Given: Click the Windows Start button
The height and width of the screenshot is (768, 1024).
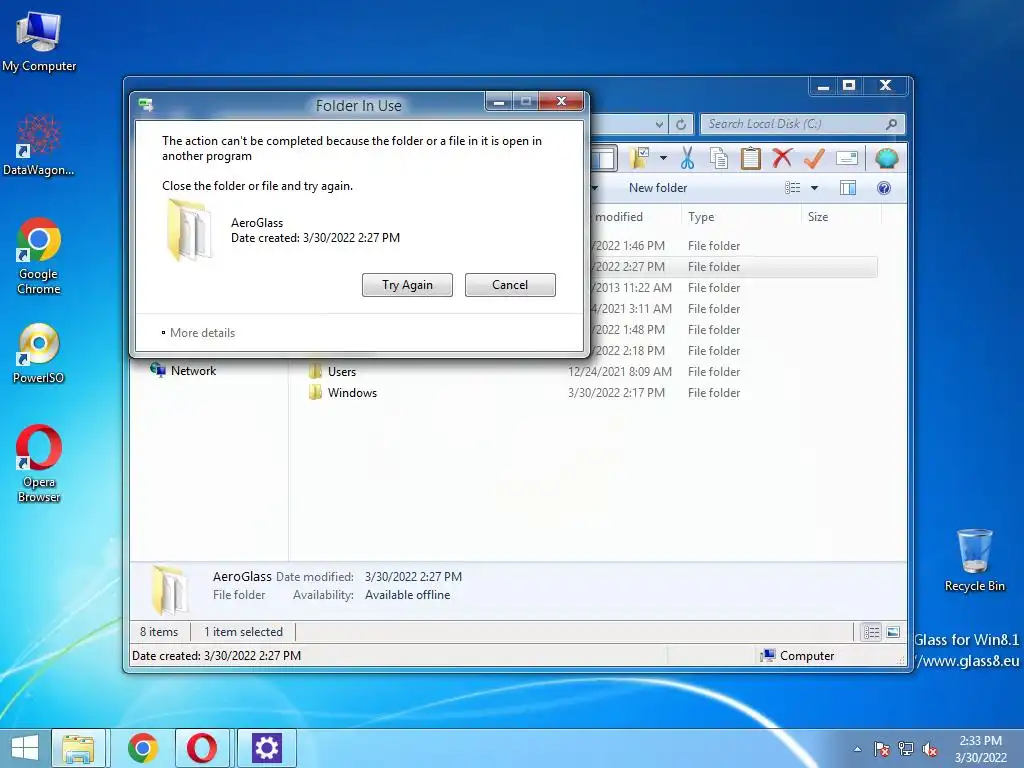Looking at the screenshot, I should [x=25, y=748].
